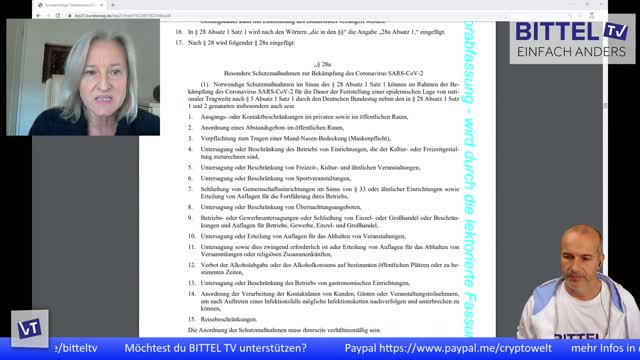Click the PDF viewer's vertical scrollbar thumb
Screen dimensions: 640x360
point(605,105)
